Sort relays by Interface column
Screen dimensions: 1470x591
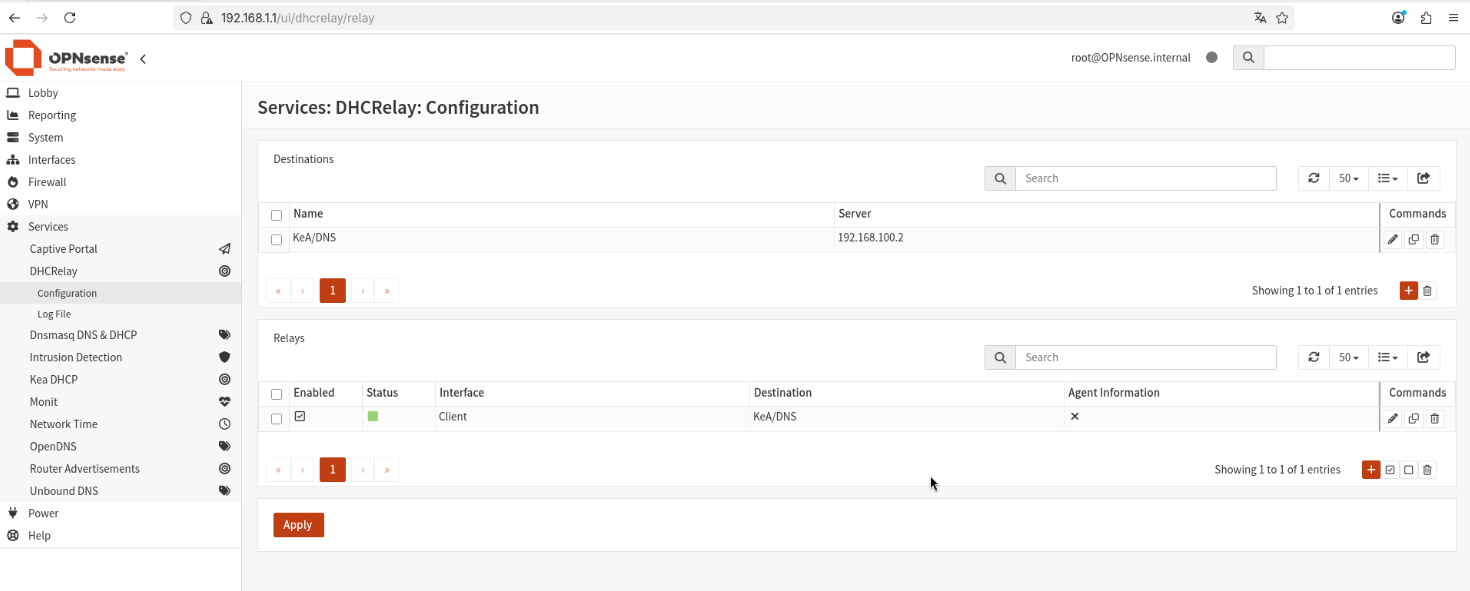coord(462,393)
